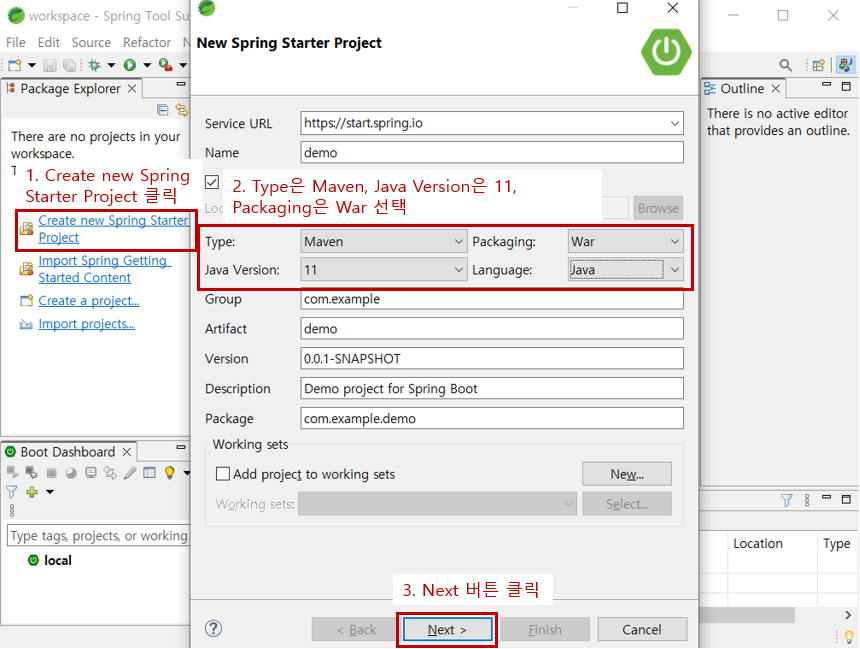Select the Java perspective icon

845,65
